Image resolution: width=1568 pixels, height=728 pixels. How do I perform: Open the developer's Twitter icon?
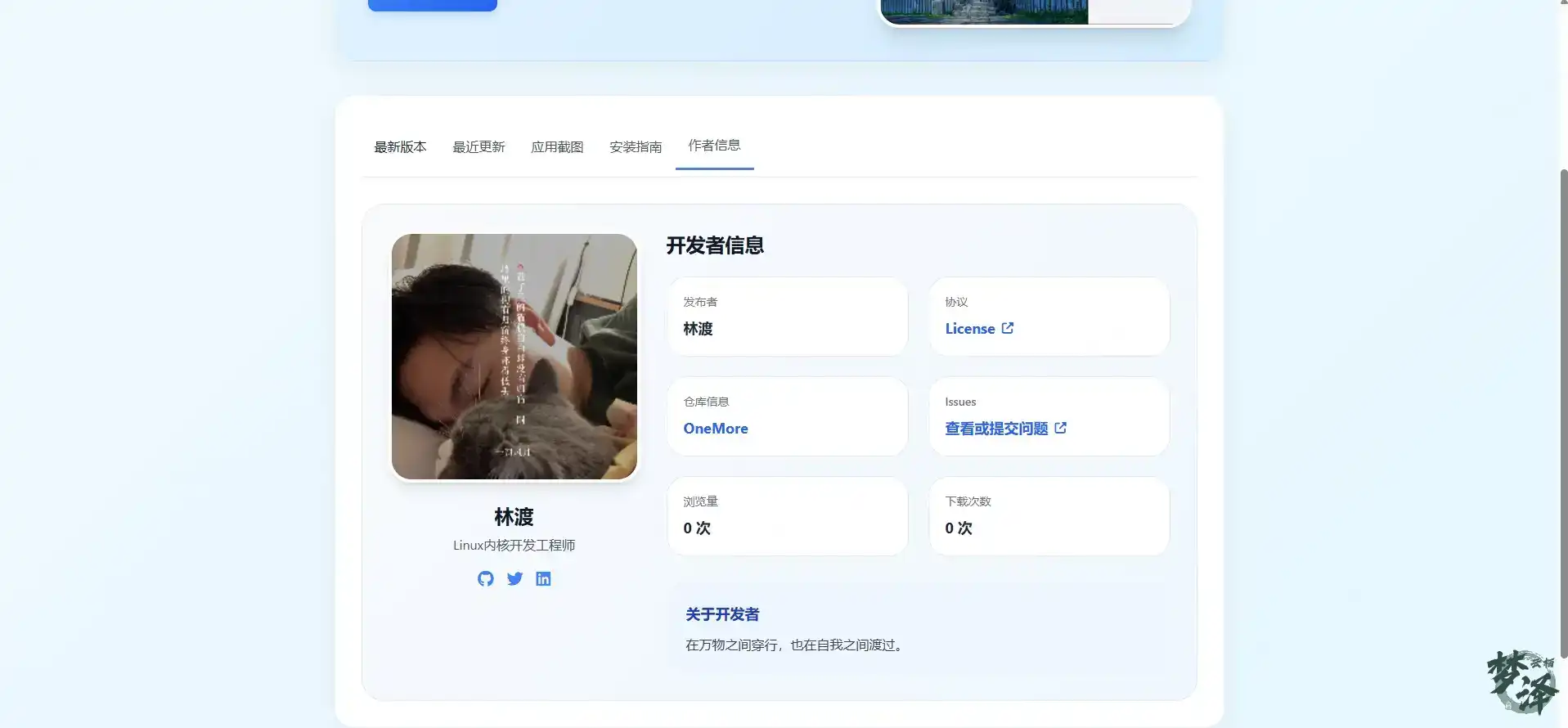pos(514,578)
